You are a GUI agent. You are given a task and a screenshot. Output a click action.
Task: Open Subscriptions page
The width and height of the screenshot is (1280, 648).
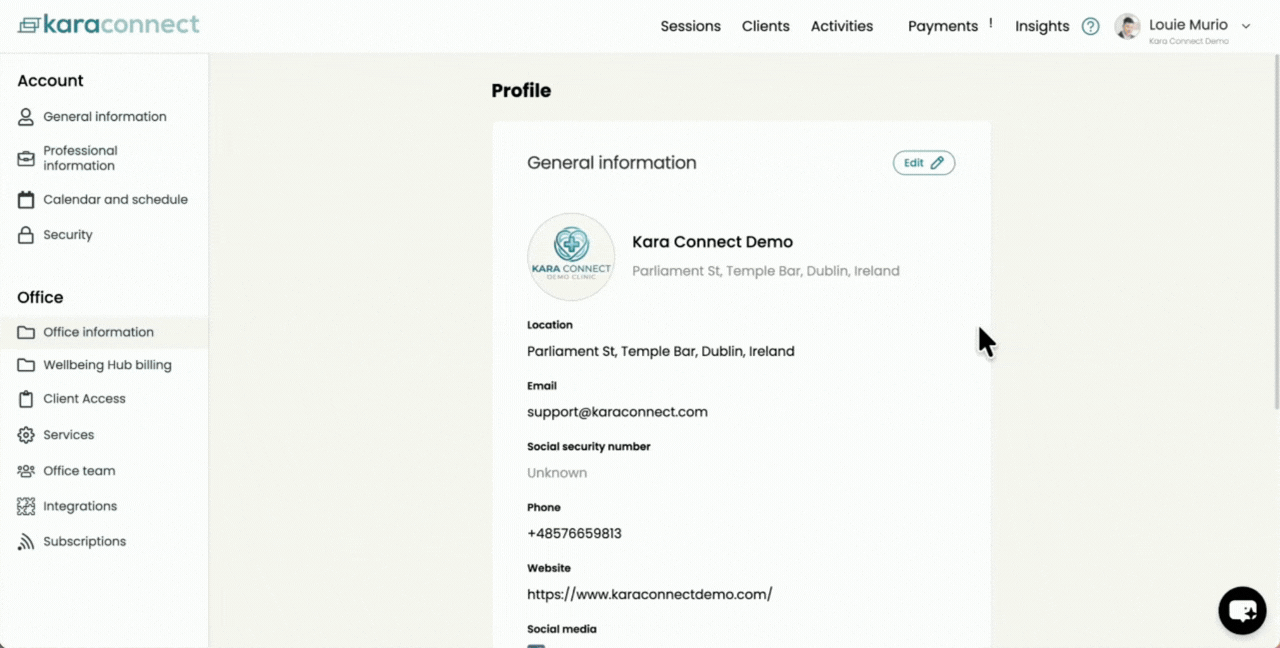pyautogui.click(x=104, y=542)
